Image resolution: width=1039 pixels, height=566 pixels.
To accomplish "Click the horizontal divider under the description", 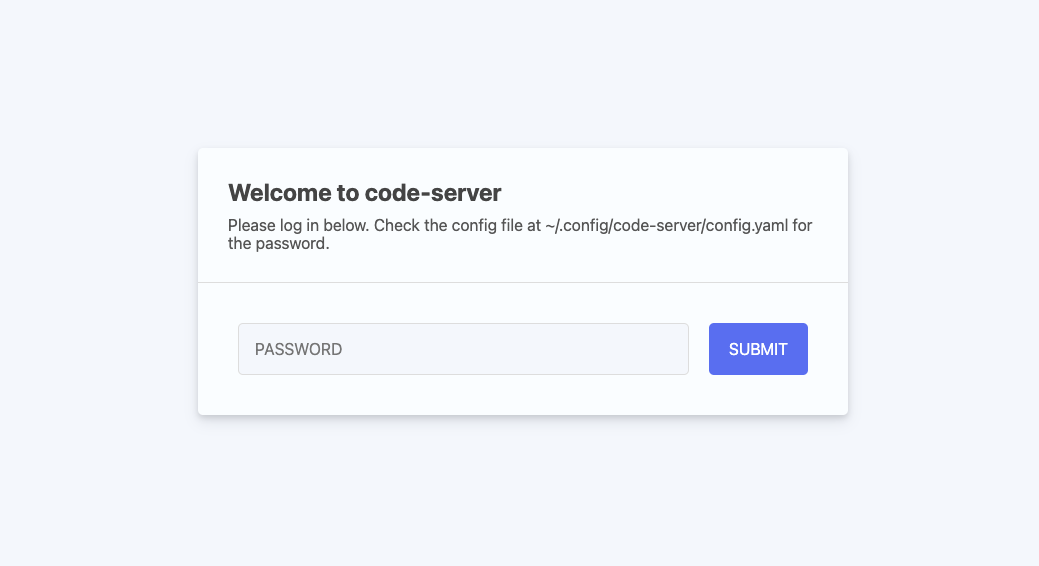I will pyautogui.click(x=523, y=282).
